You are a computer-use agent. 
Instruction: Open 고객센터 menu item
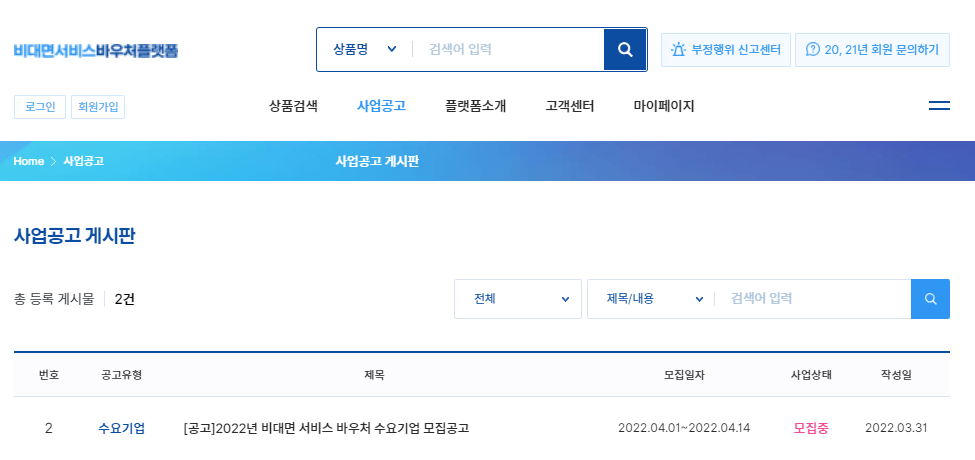570,106
